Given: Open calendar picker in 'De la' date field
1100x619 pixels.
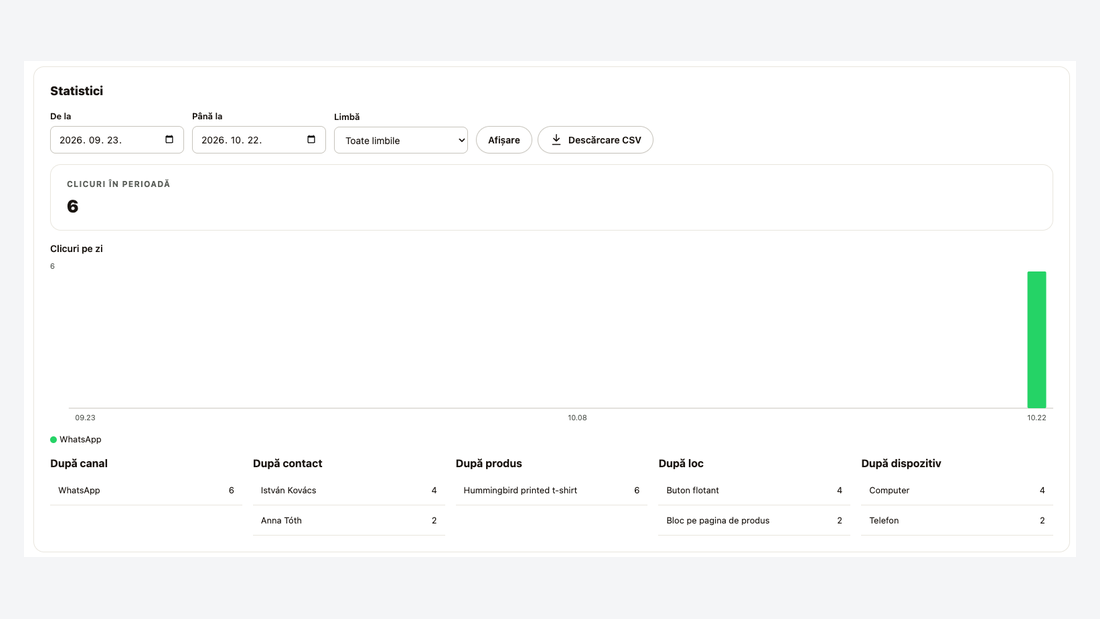Looking at the screenshot, I should click(x=169, y=140).
